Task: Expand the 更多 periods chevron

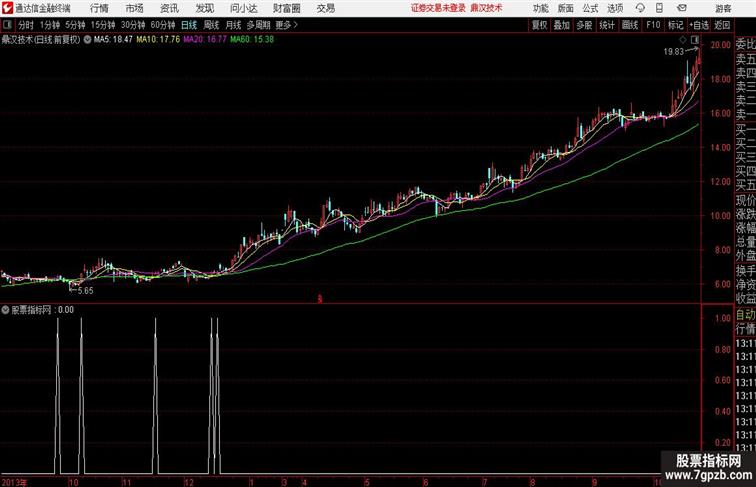Action: (x=296, y=25)
